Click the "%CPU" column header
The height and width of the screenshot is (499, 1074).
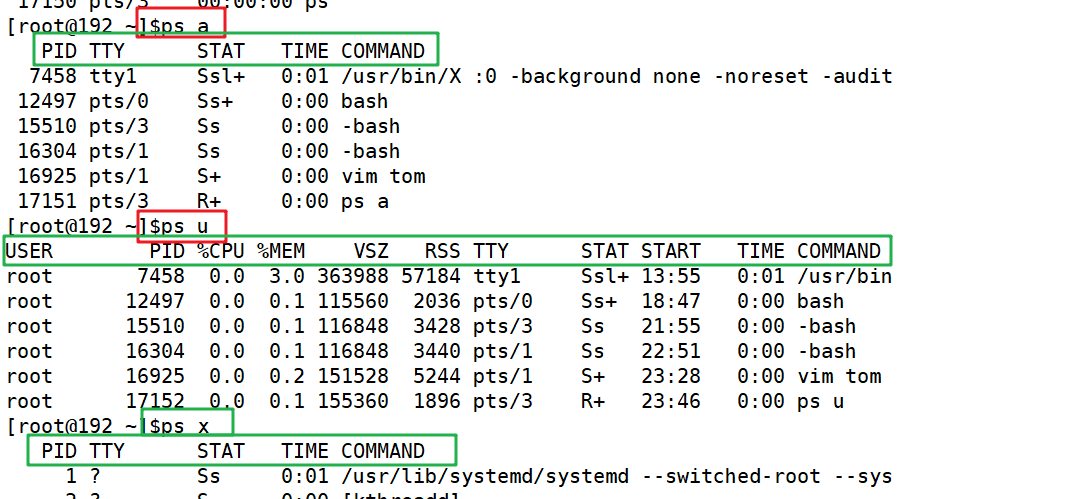click(x=221, y=251)
